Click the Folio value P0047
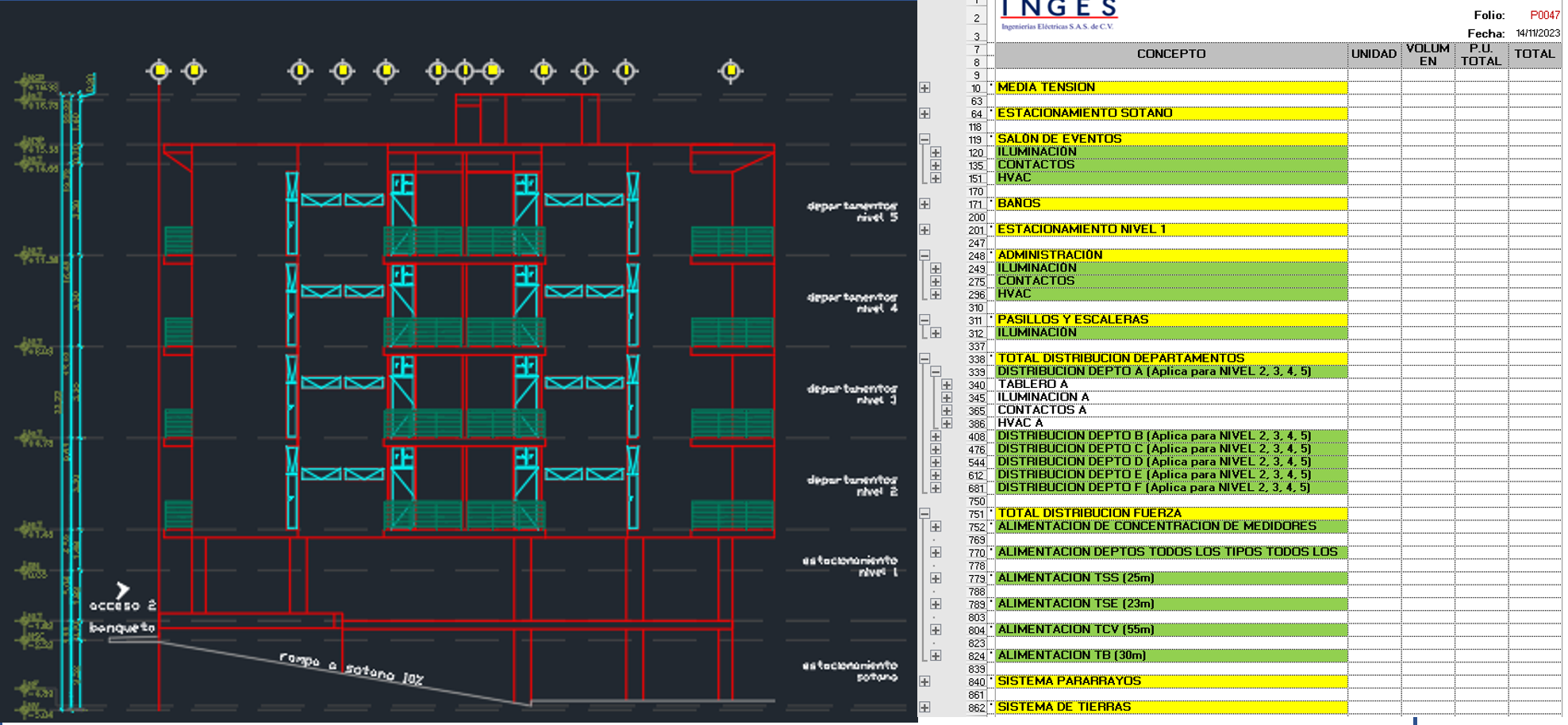This screenshot has width=1568, height=725. (1544, 15)
